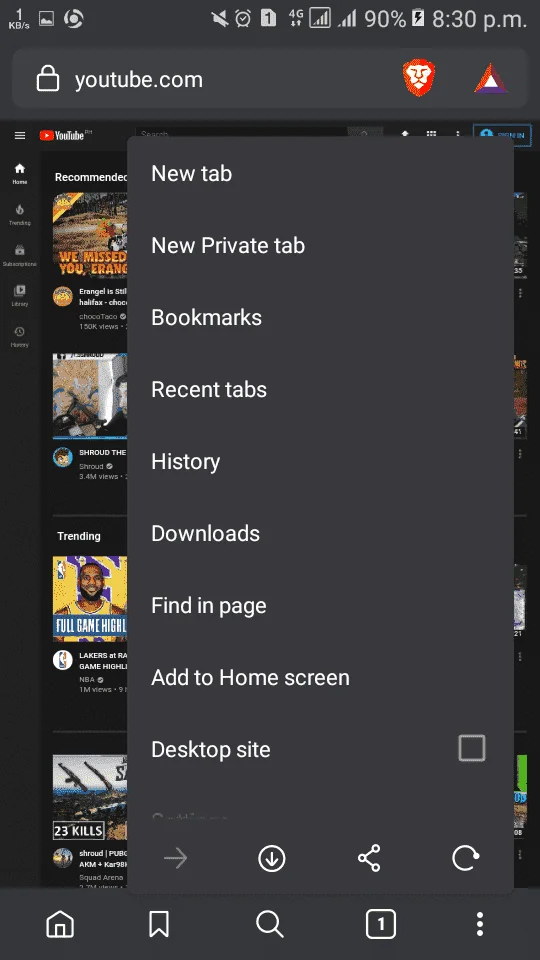Tap the Brave Rewards triangle icon
Image resolution: width=540 pixels, height=960 pixels.
pyautogui.click(x=491, y=79)
